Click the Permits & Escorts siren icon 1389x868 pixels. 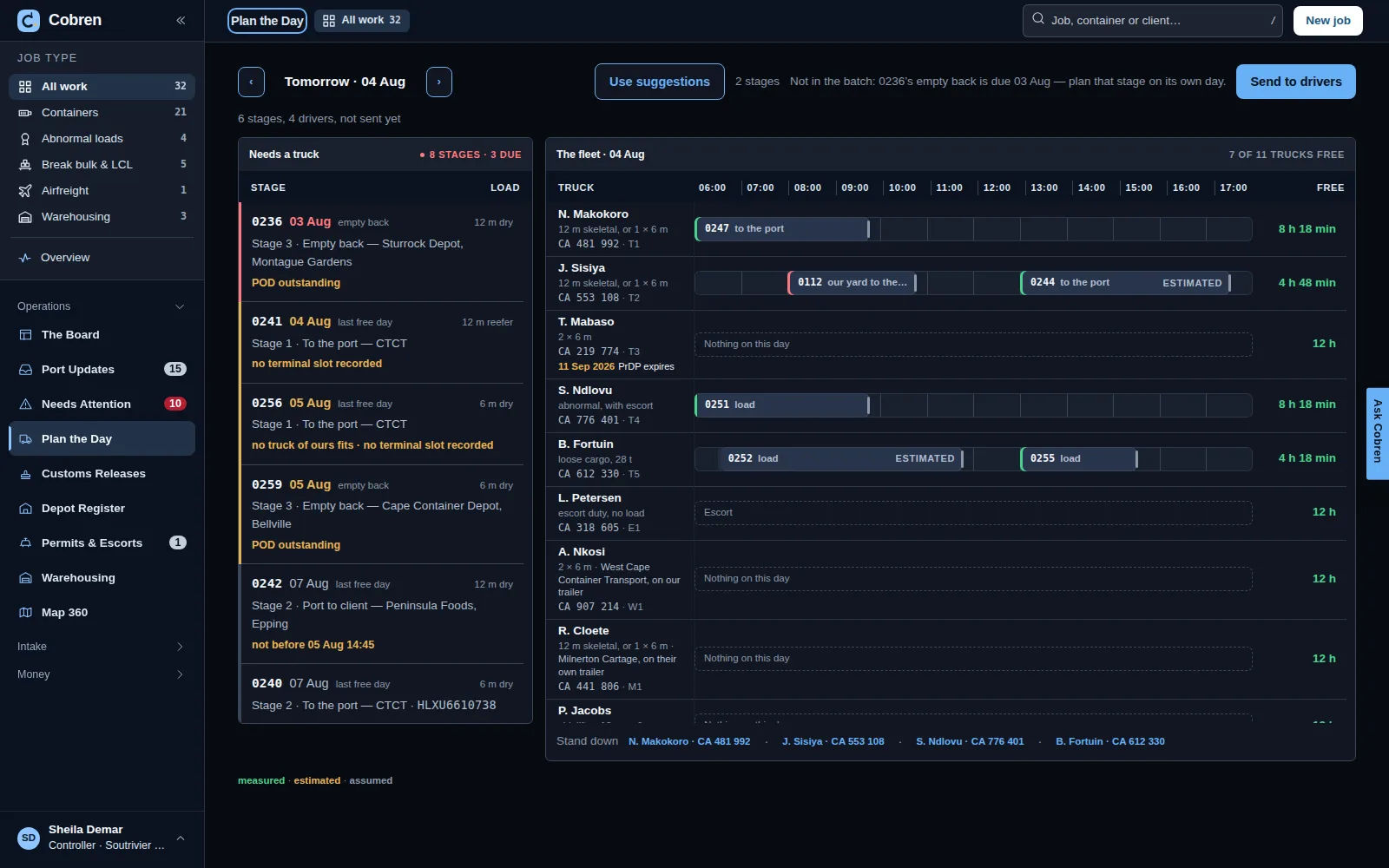pos(25,543)
